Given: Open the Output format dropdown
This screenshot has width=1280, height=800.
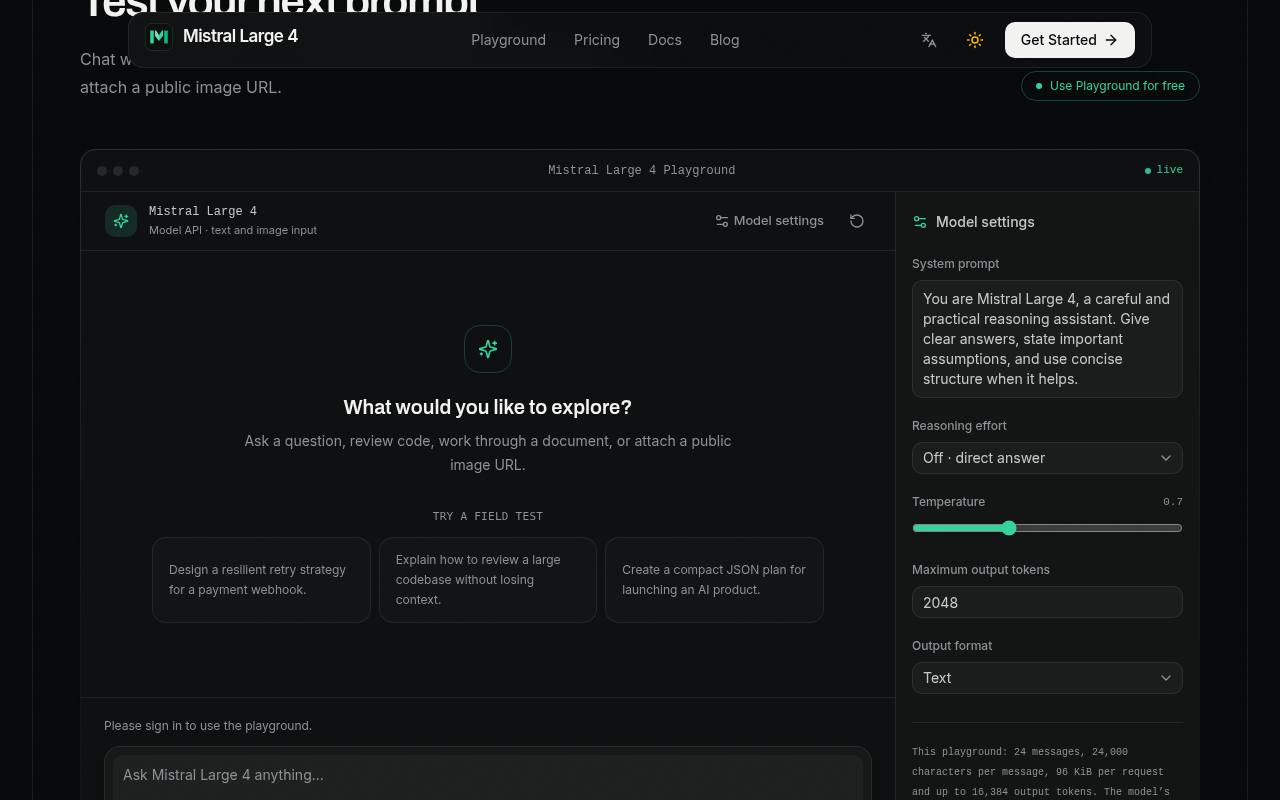Looking at the screenshot, I should [1047, 678].
